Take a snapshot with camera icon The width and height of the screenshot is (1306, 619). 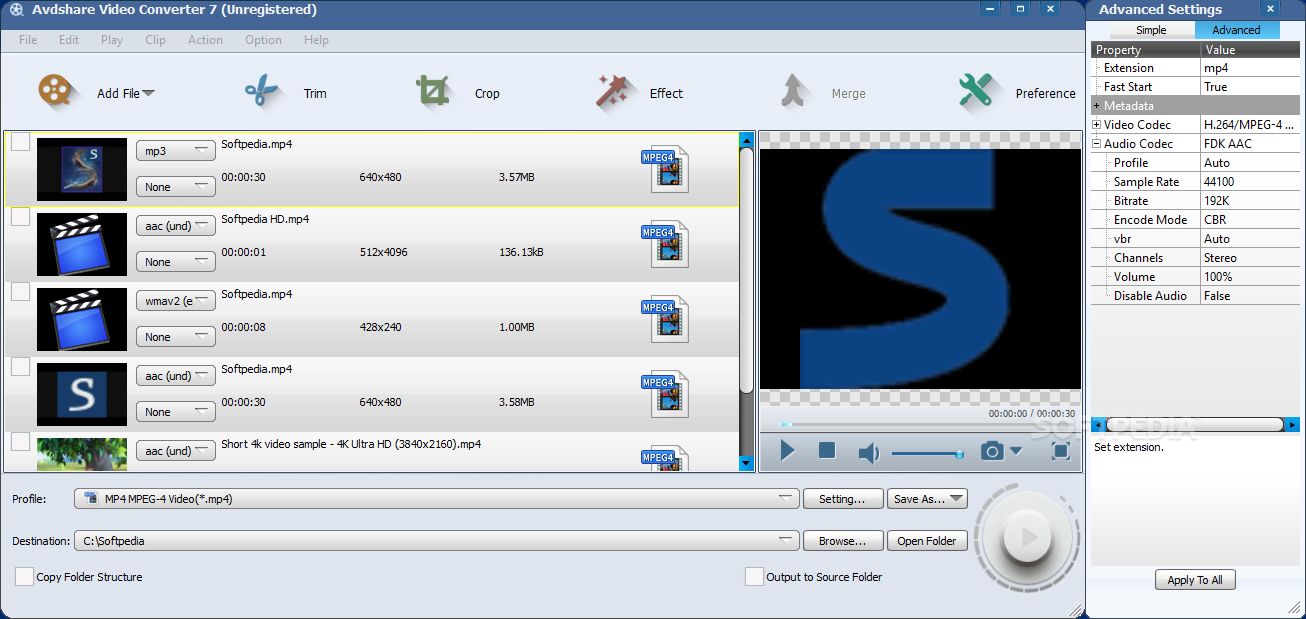992,451
